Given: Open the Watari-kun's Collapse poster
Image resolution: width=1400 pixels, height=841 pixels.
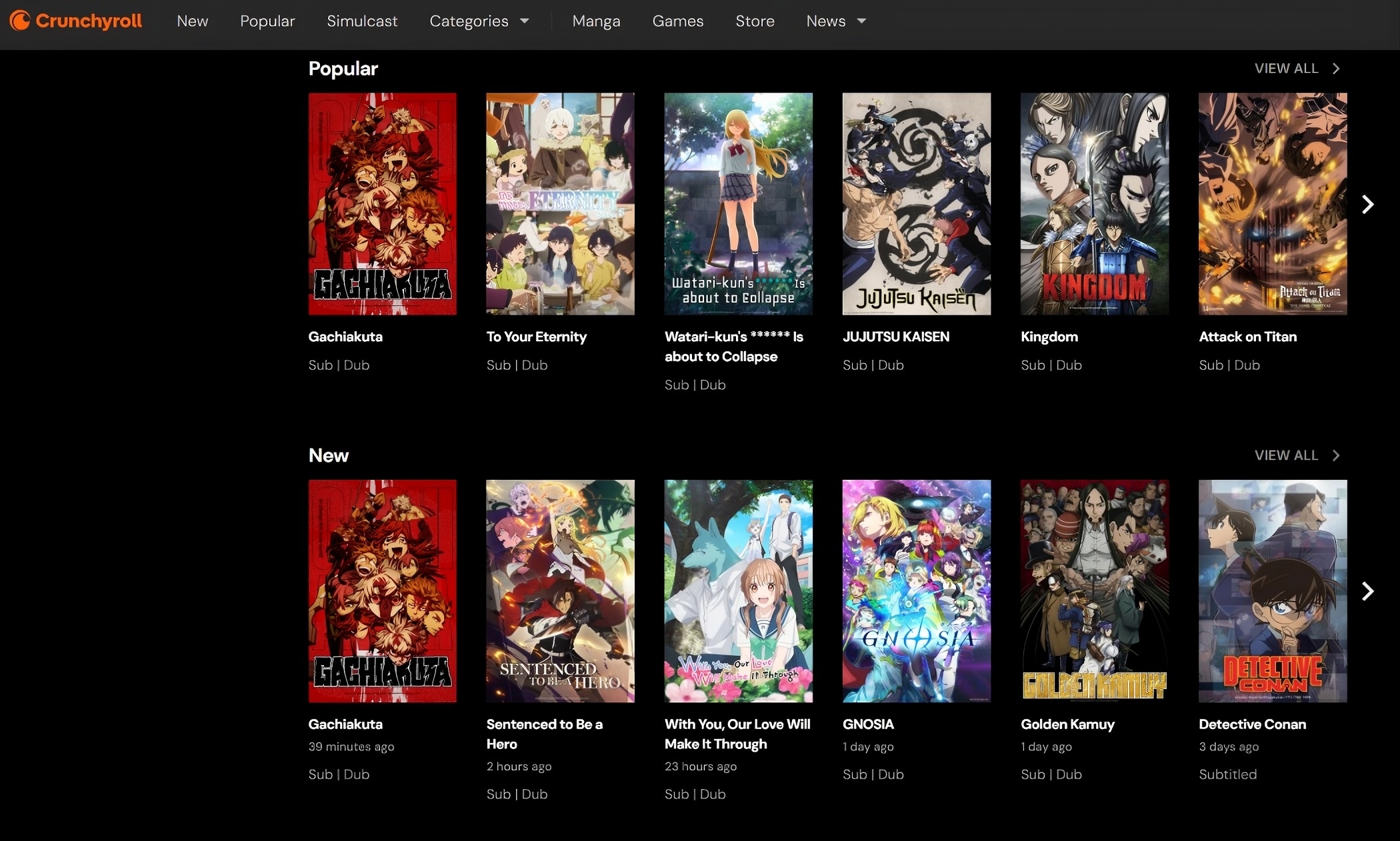Looking at the screenshot, I should (x=739, y=204).
